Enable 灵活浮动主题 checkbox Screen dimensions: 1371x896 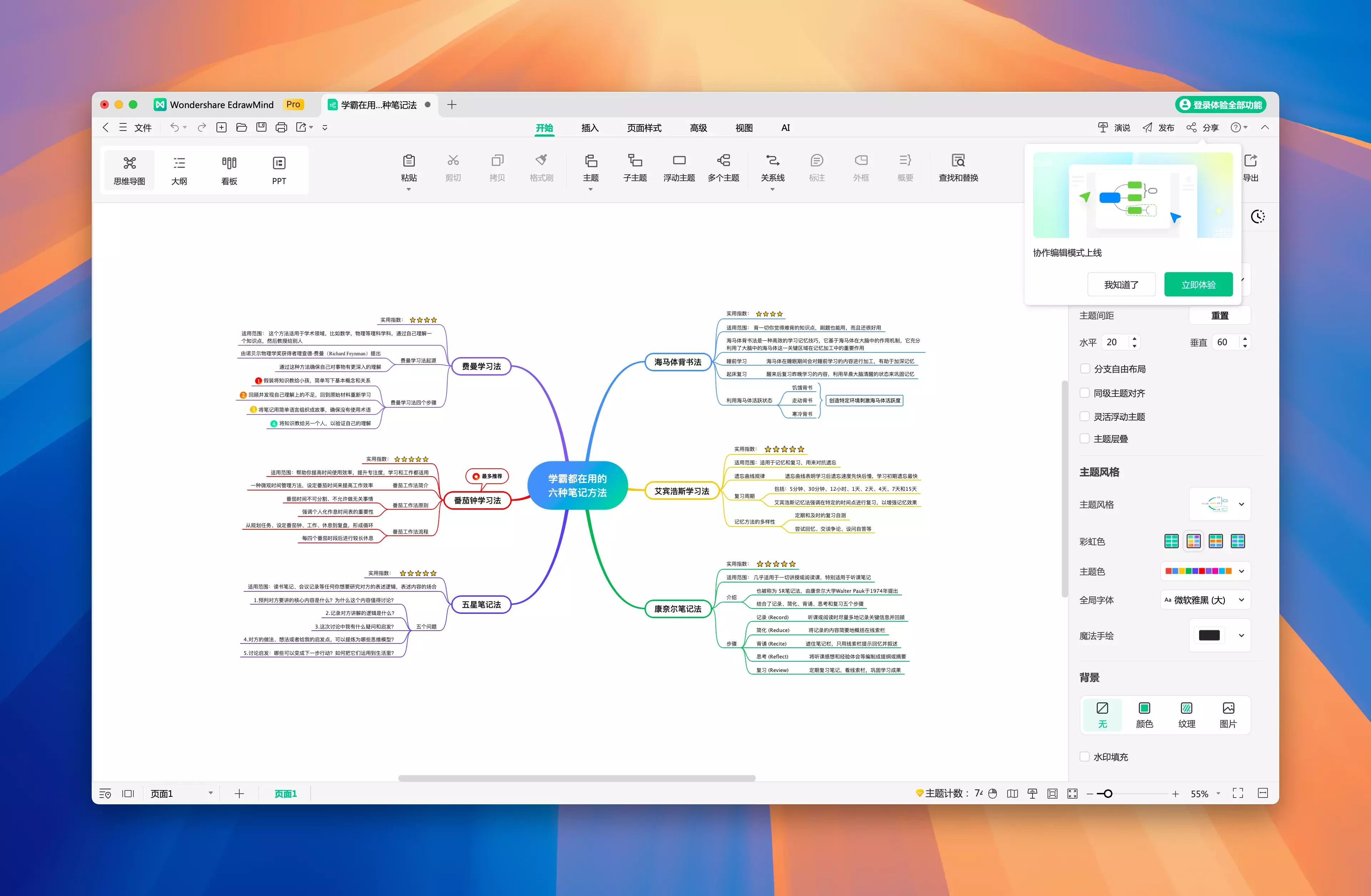[1085, 417]
